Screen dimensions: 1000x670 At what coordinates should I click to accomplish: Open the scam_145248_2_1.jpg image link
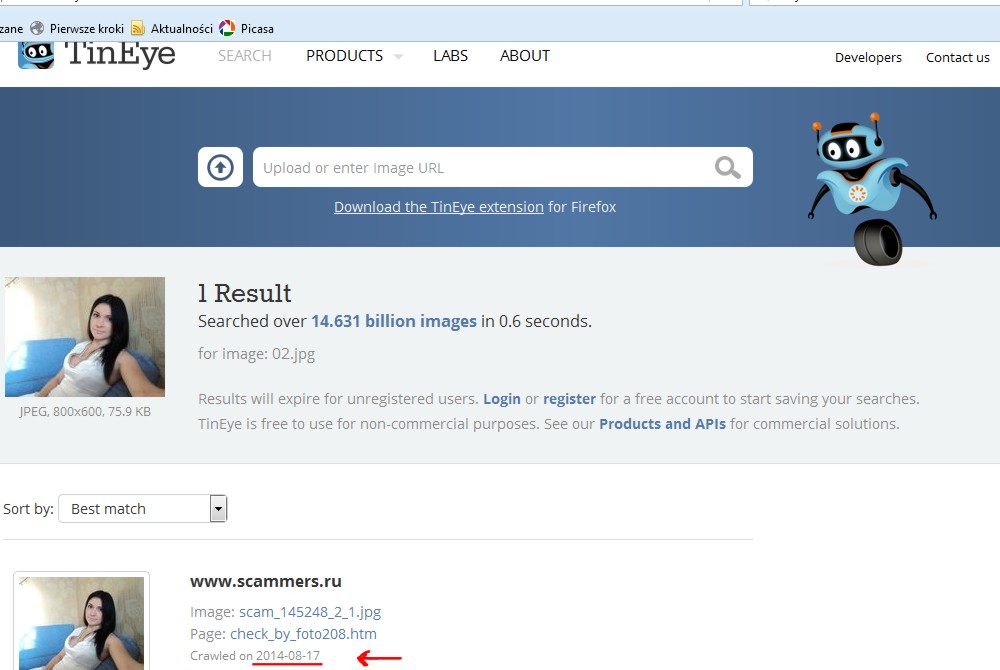(309, 612)
